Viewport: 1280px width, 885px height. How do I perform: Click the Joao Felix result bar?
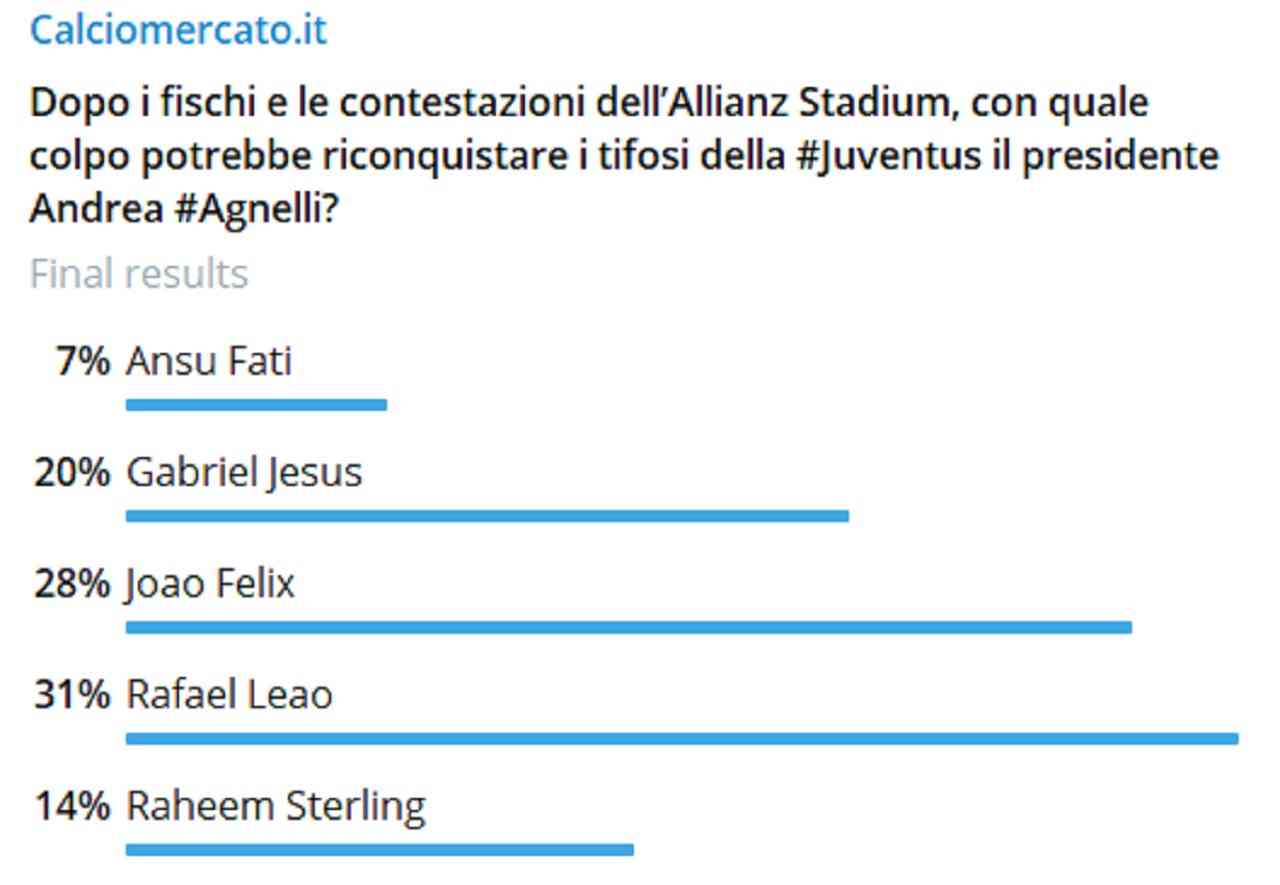[628, 628]
